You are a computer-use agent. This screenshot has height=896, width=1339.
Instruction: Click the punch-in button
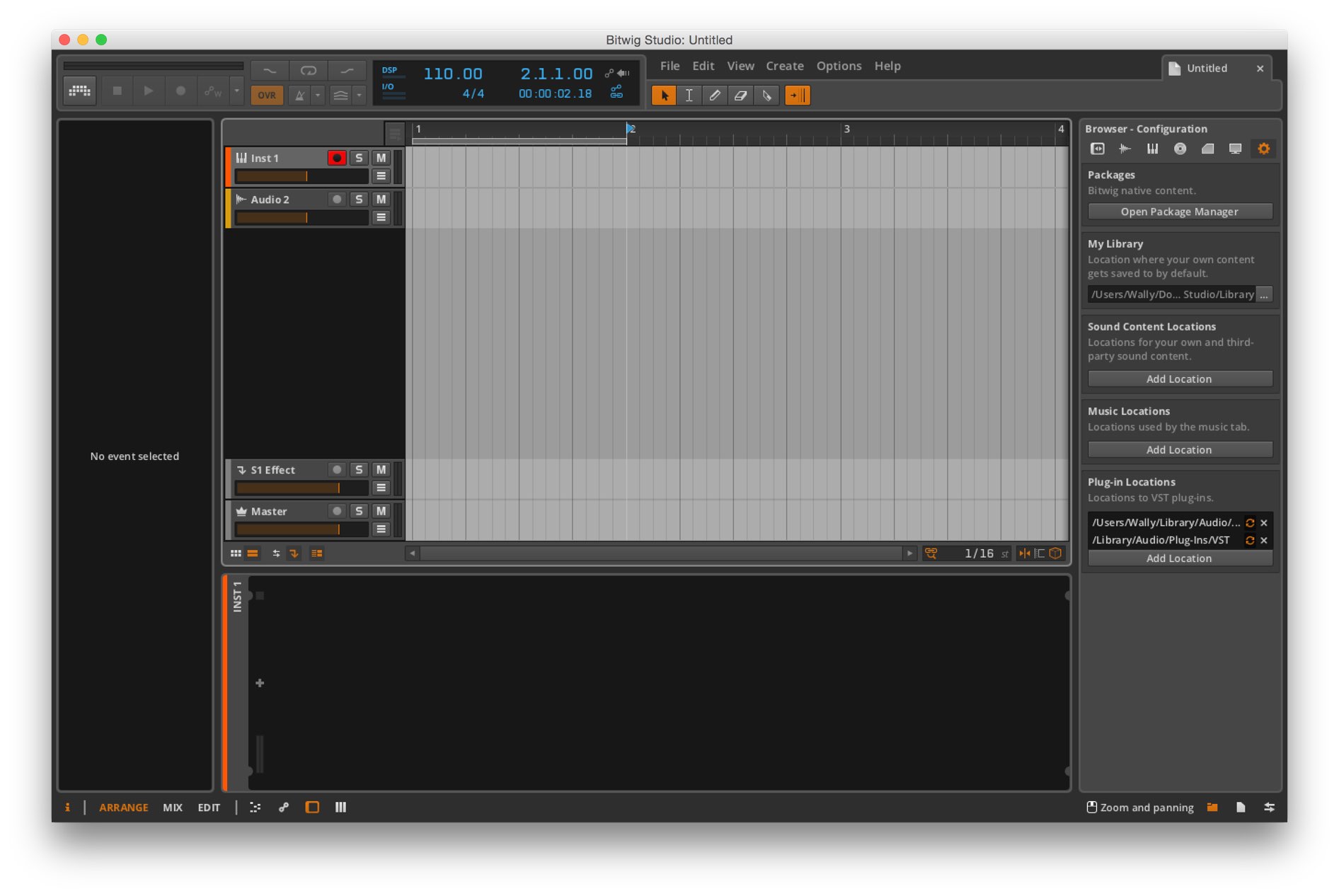click(270, 71)
